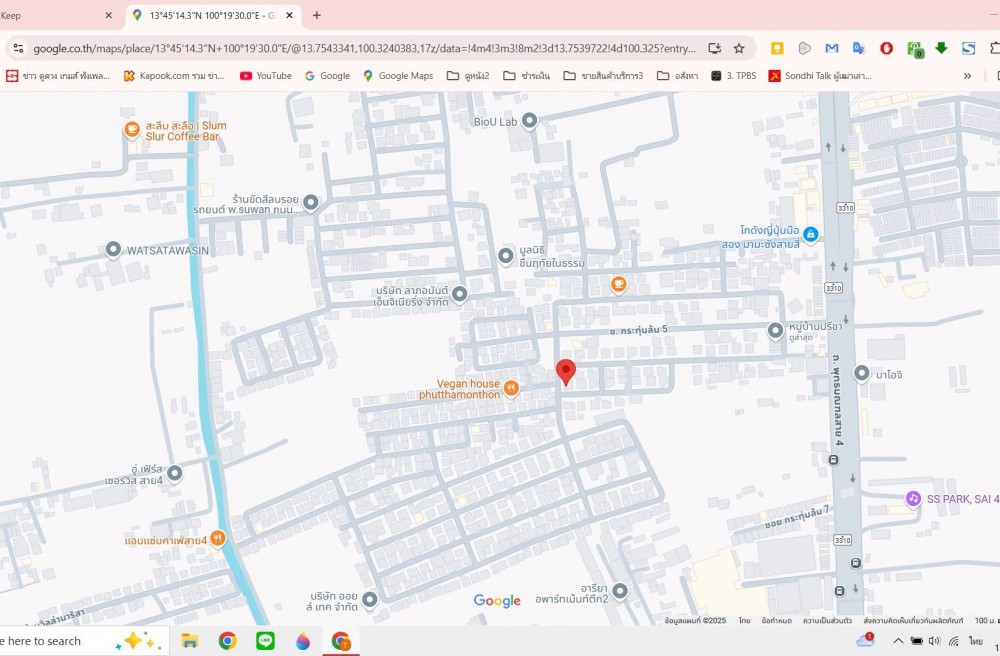Open the โกดังญี่ปุ่นมือสอง shopping marker
Screen dimensions: 1000x656
[x=811, y=234]
